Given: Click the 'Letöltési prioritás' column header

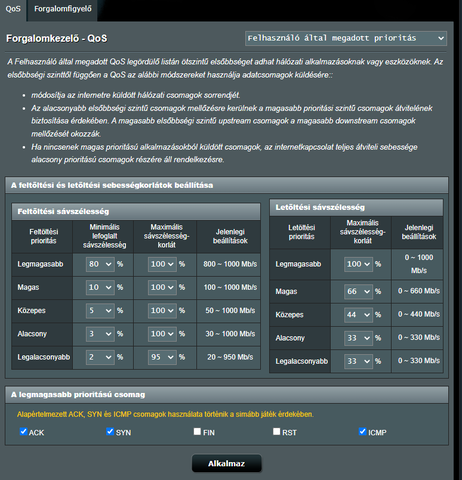Looking at the screenshot, I should (301, 232).
